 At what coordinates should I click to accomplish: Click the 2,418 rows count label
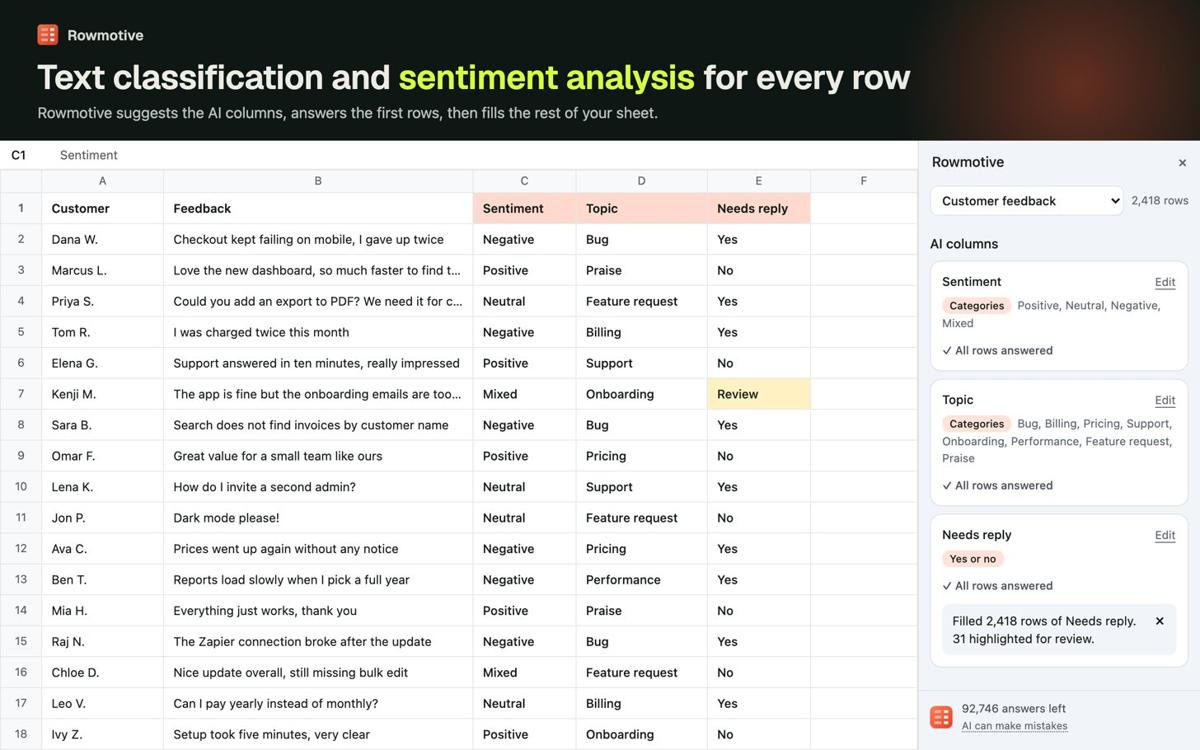pos(1159,201)
